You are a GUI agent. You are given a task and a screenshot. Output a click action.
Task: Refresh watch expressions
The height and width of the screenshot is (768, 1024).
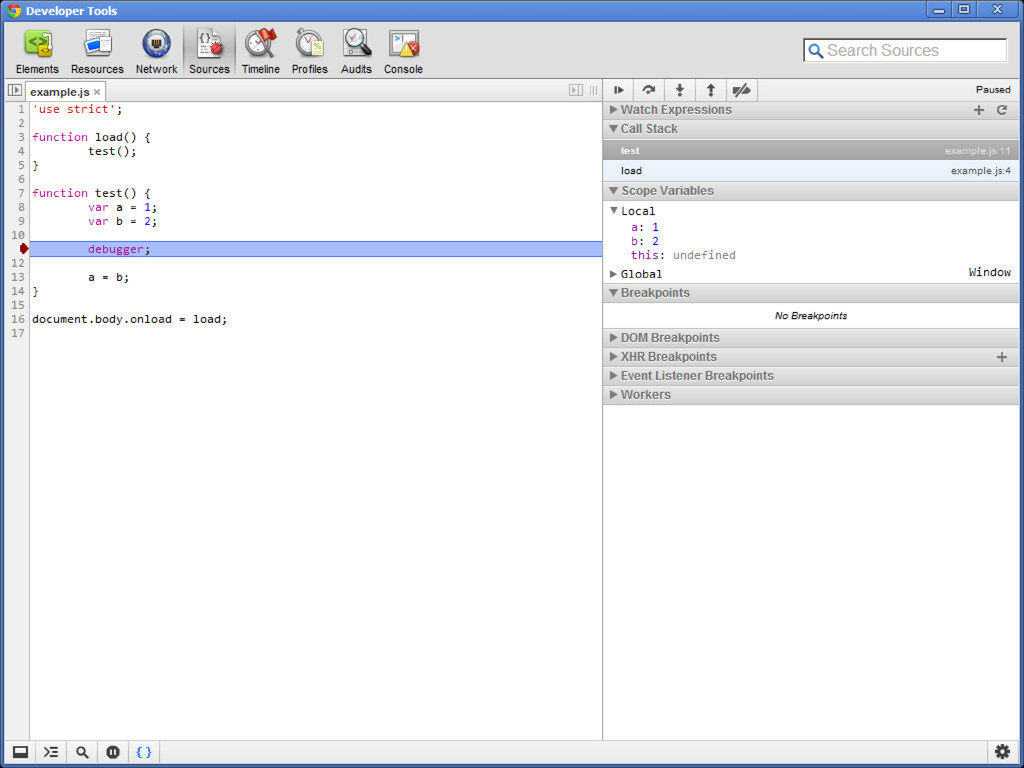pos(1002,110)
